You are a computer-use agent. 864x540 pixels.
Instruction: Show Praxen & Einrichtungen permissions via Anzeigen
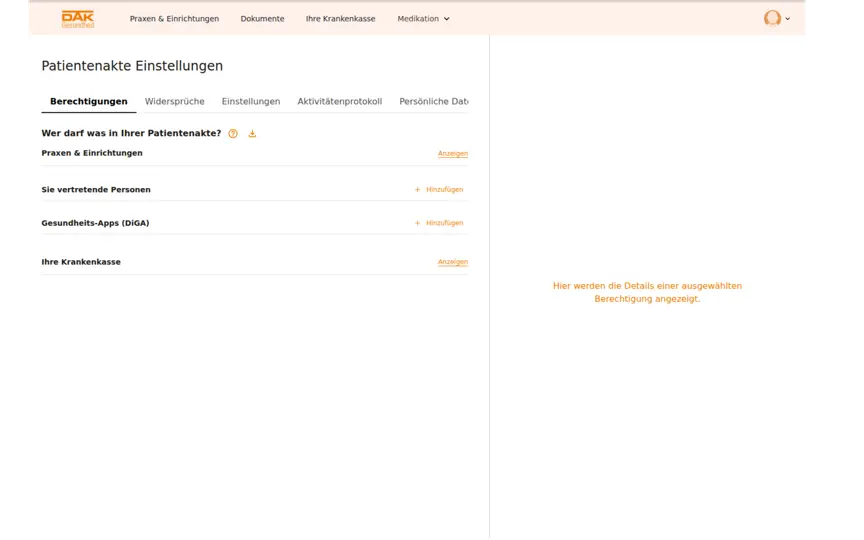[x=453, y=154]
